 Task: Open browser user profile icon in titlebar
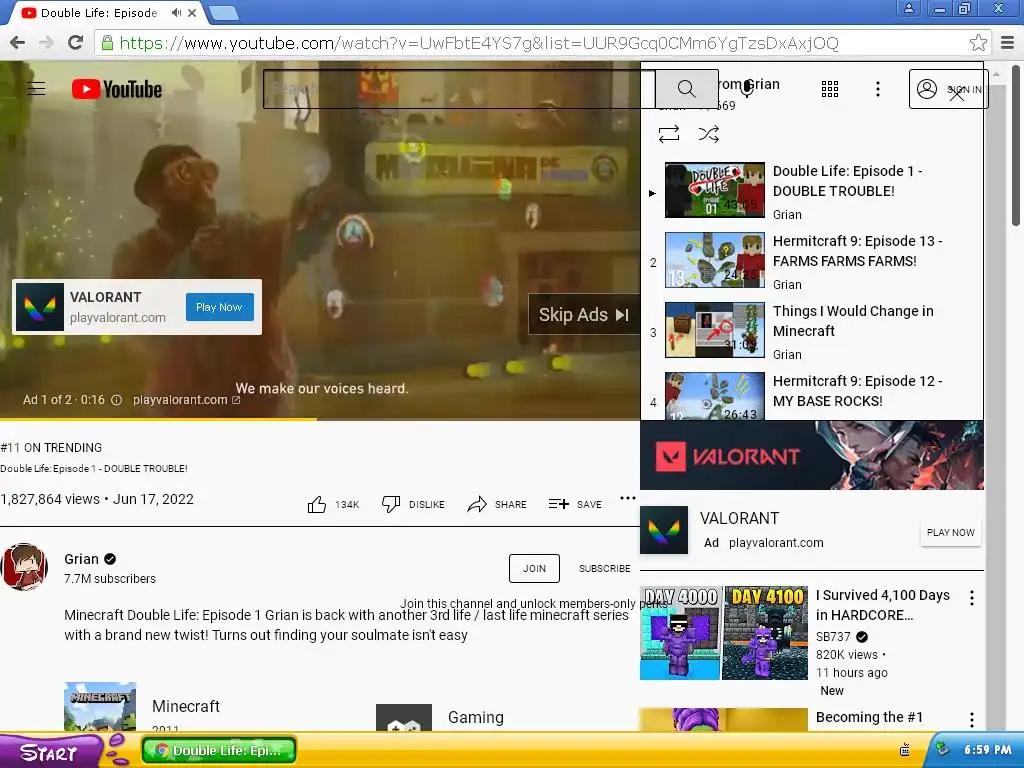[x=908, y=8]
